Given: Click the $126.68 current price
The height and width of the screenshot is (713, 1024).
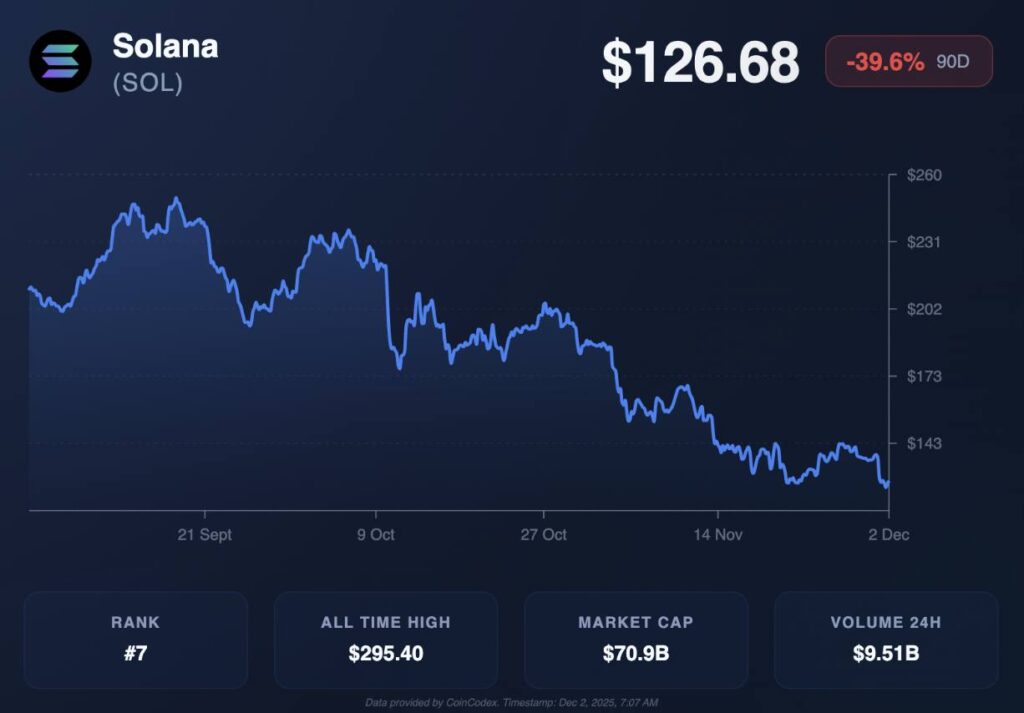Looking at the screenshot, I should tap(700, 63).
